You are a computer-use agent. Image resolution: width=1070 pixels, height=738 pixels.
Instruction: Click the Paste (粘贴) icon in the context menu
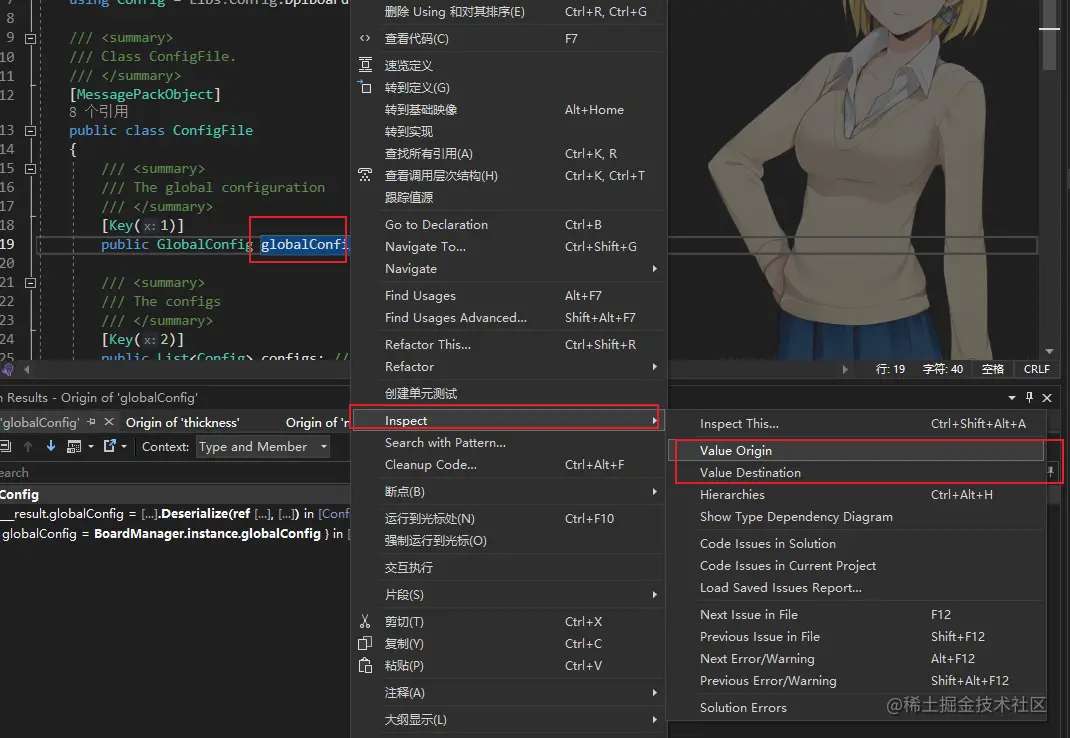point(365,665)
